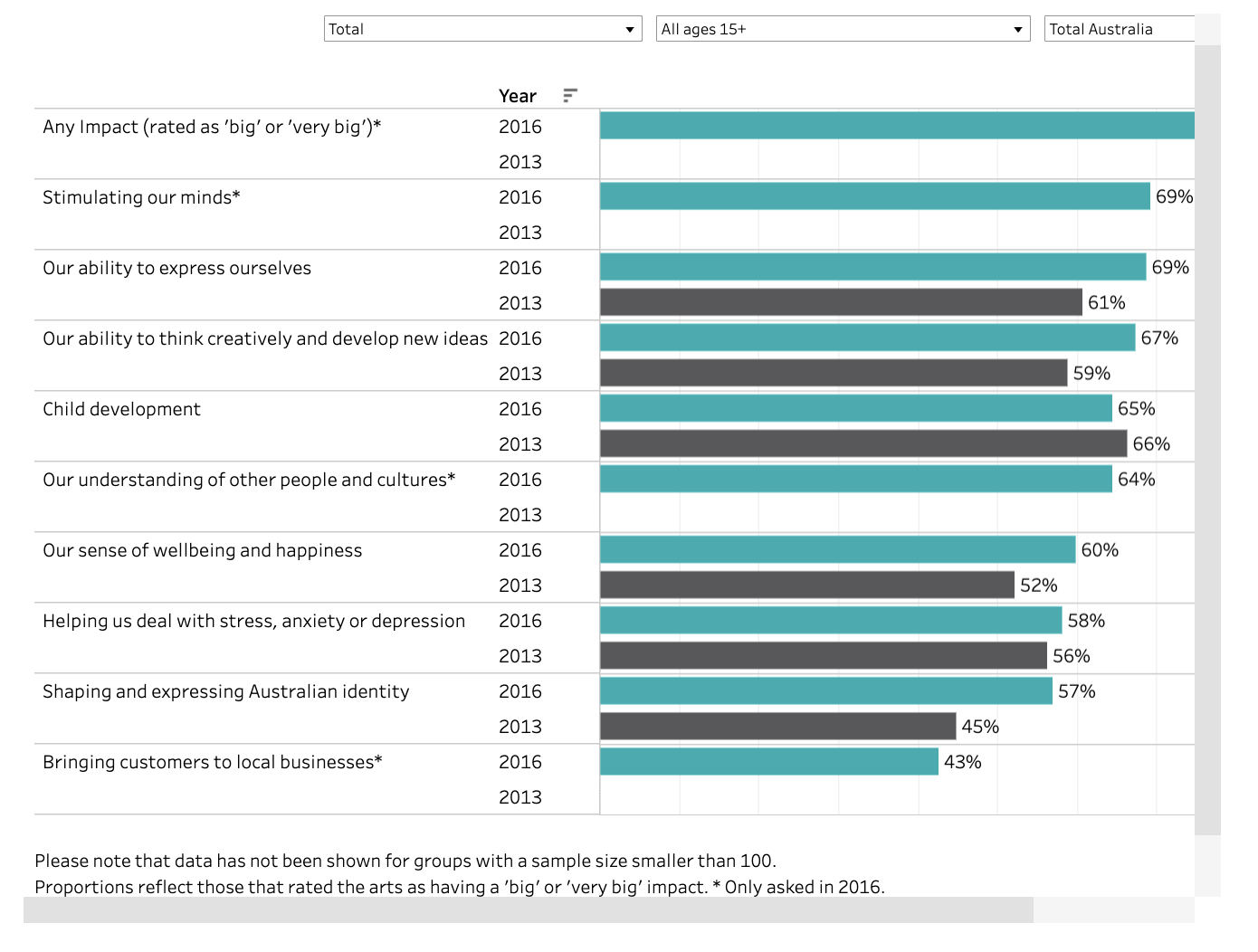Click the 2016 wellbeing and happiness bar

point(837,549)
